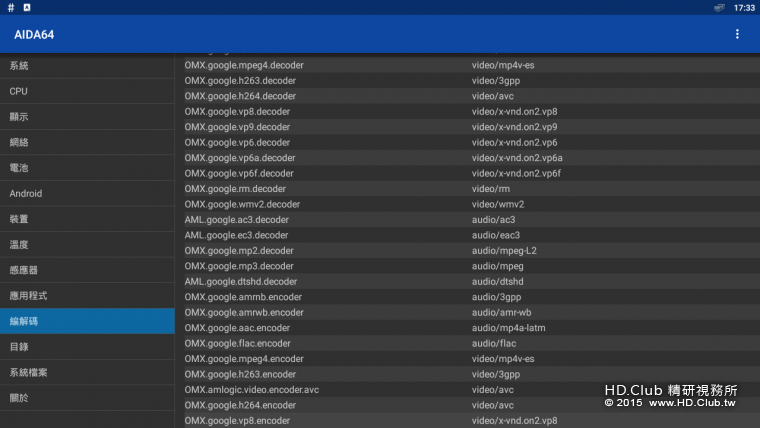Click the audio/eac3 value
This screenshot has width=760, height=428.
click(x=496, y=235)
